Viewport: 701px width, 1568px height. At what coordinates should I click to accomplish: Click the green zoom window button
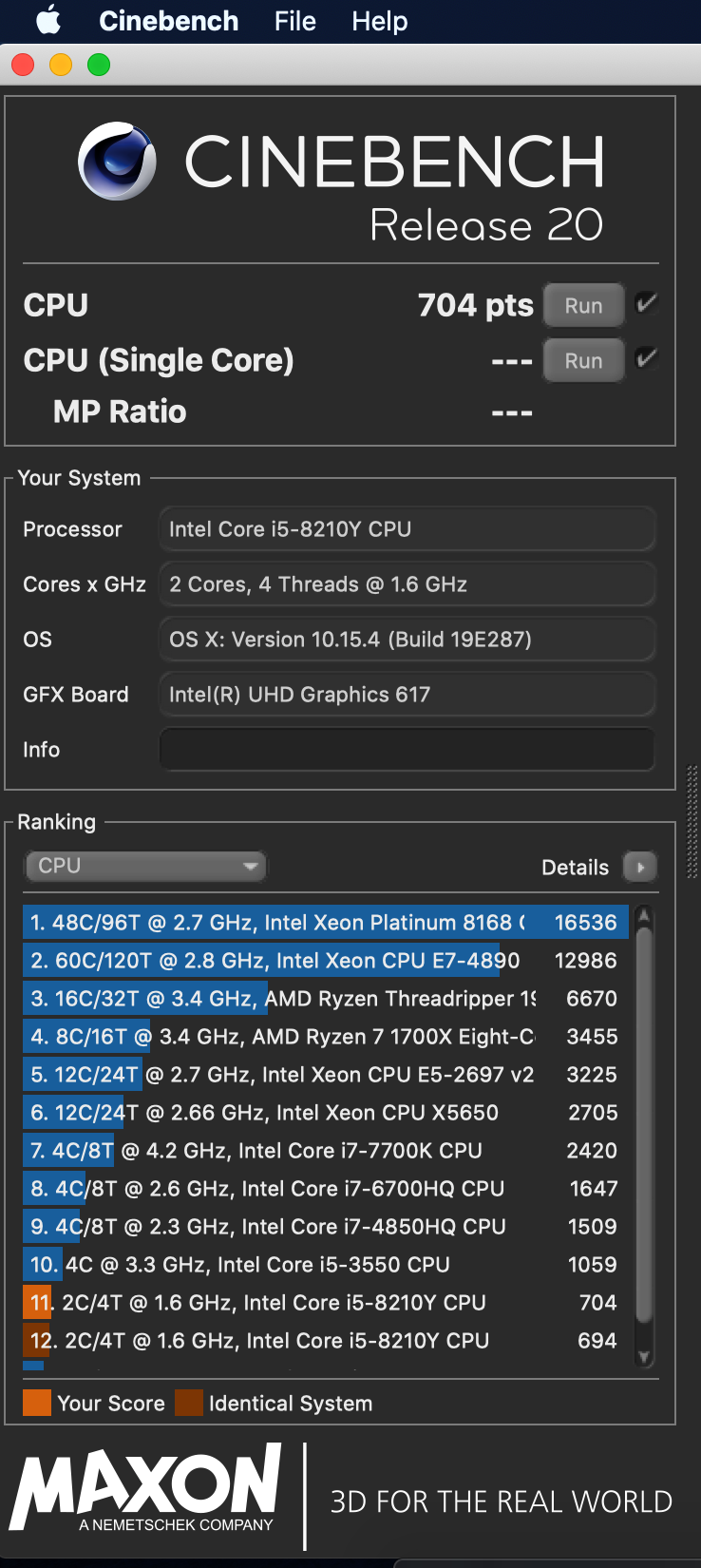click(x=99, y=65)
